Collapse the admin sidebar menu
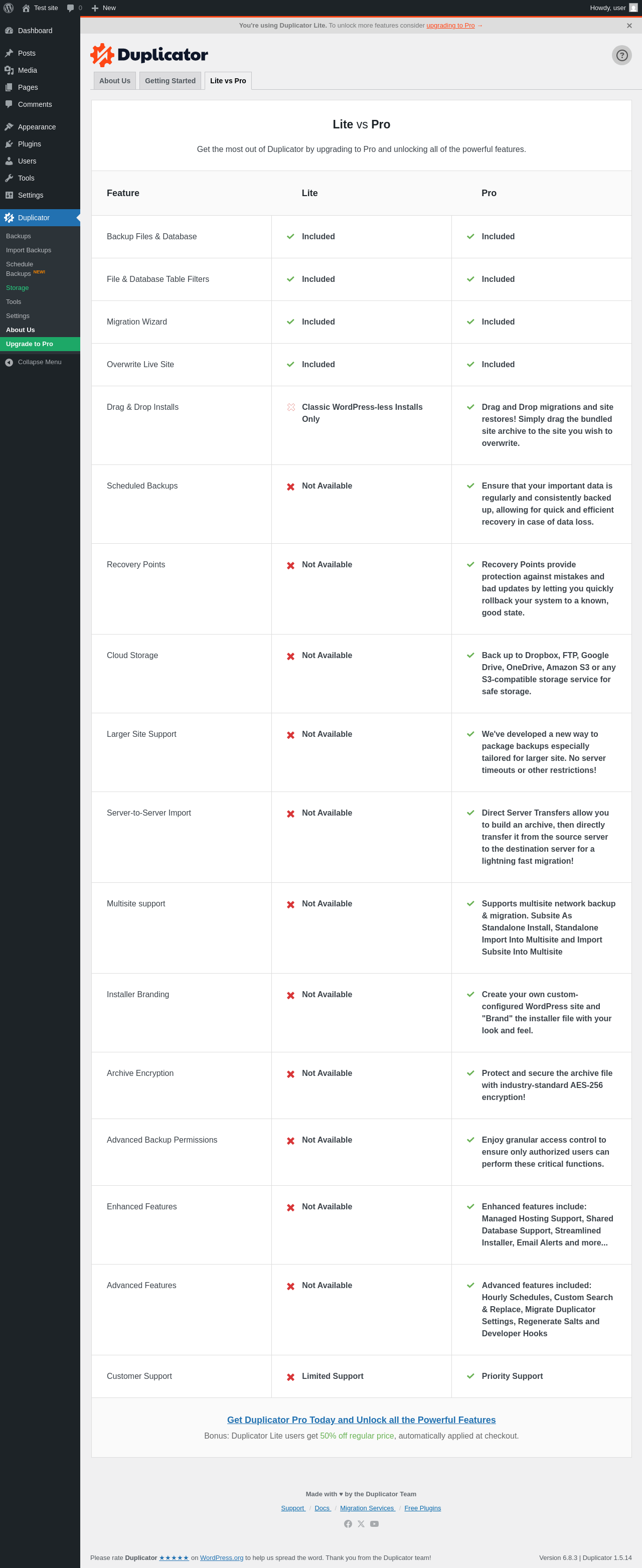This screenshot has height=1568, width=642. click(x=39, y=362)
